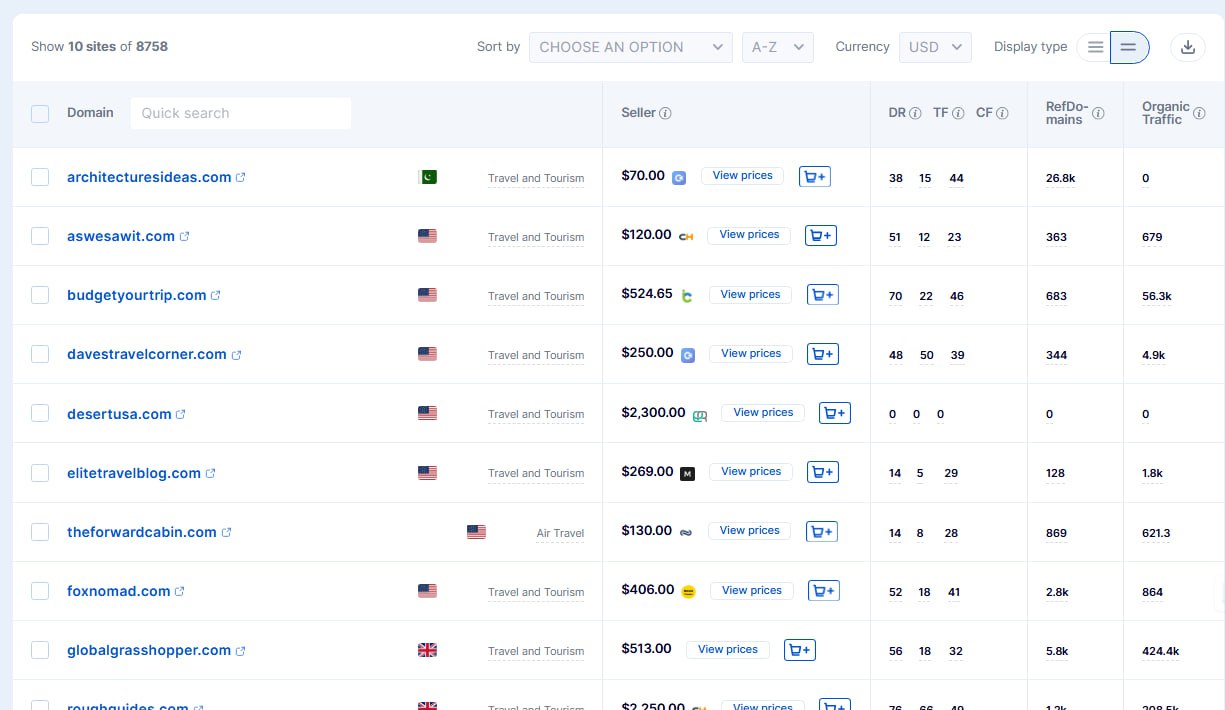Open the theforwardcabin.com domain link
Viewport: 1225px width, 710px height.
point(141,532)
